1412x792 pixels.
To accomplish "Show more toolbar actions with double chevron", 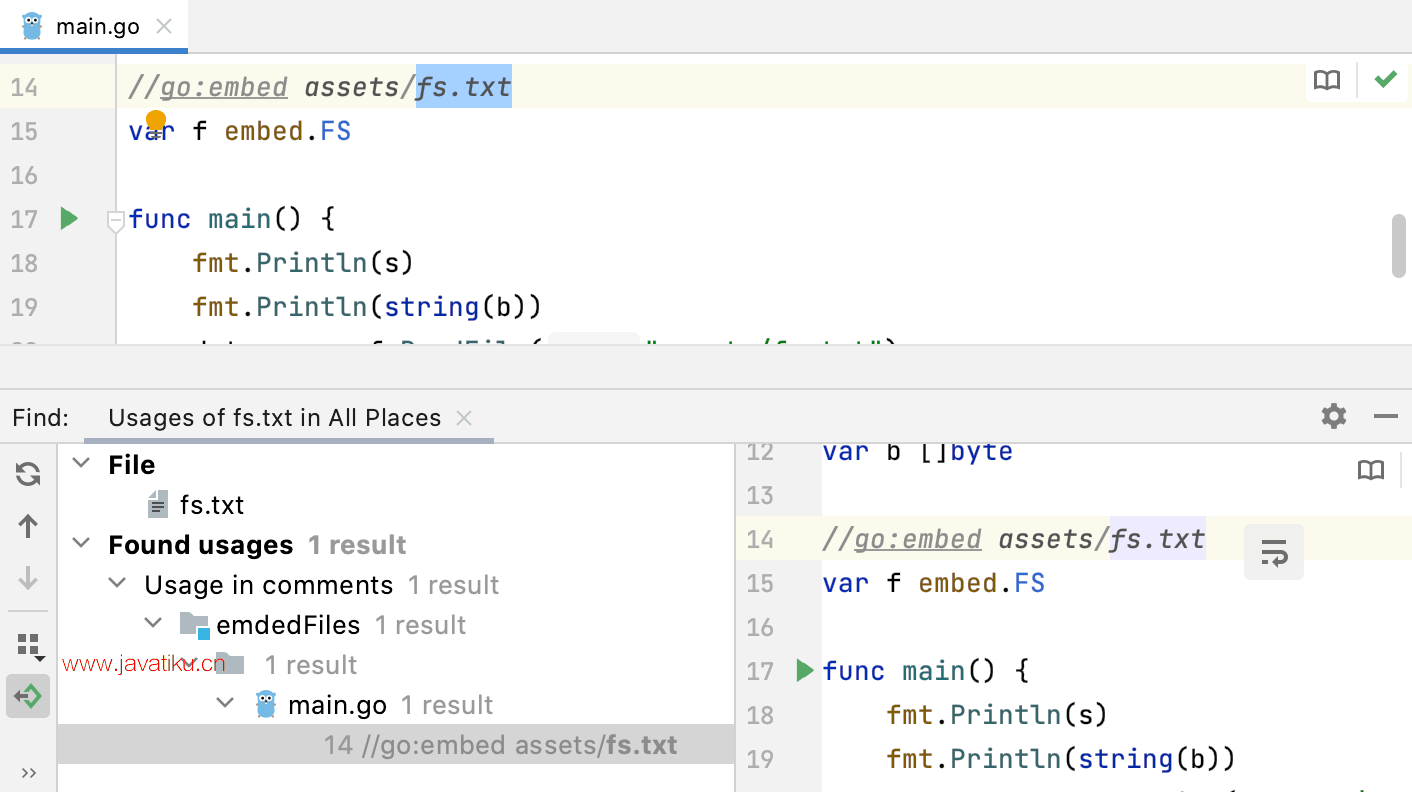I will click(x=28, y=772).
